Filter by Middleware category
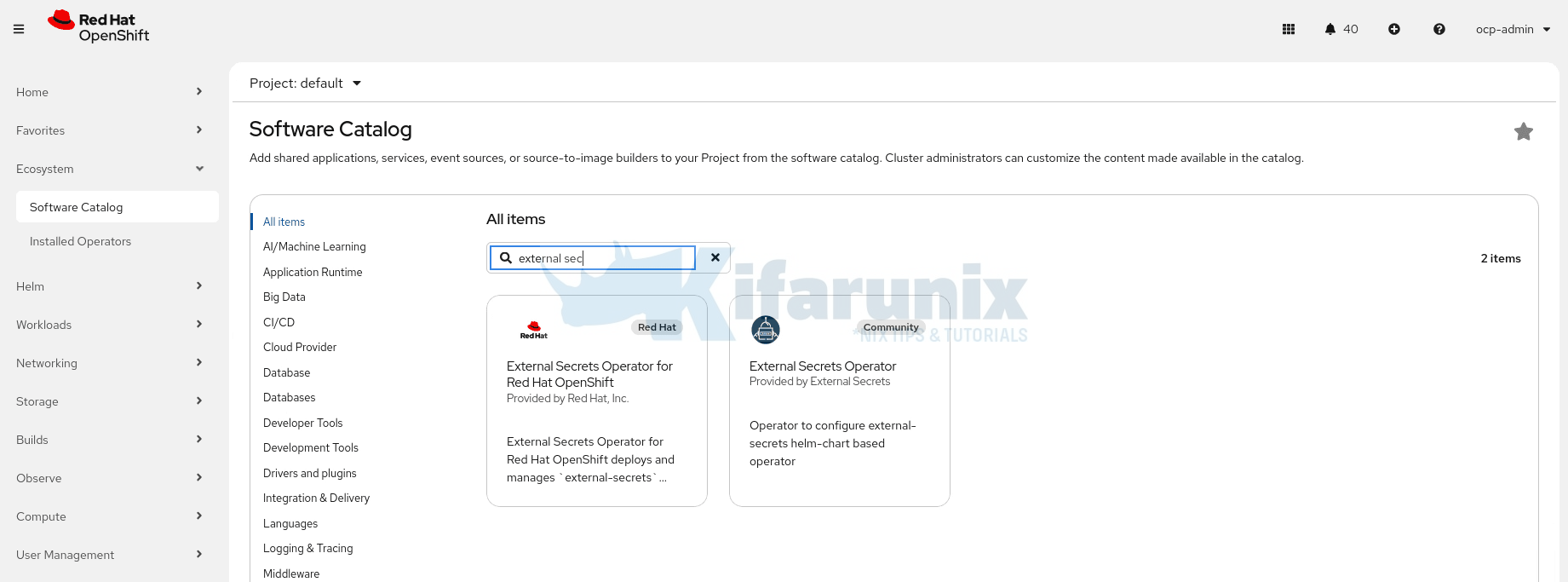Screen dimensions: 1568x582 (291, 573)
